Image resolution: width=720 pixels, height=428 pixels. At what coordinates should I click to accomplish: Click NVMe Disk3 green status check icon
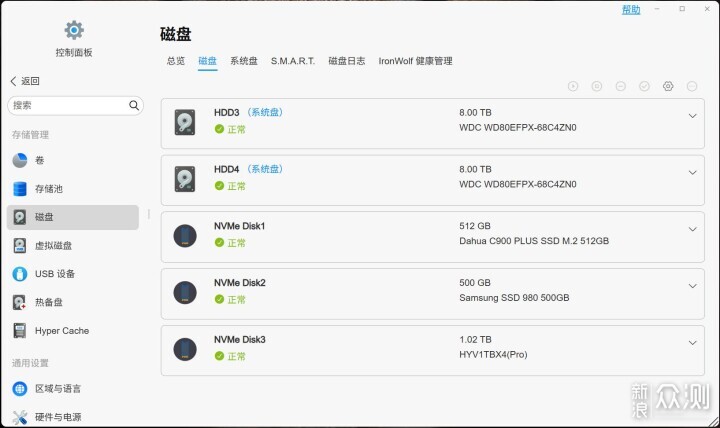tap(219, 356)
